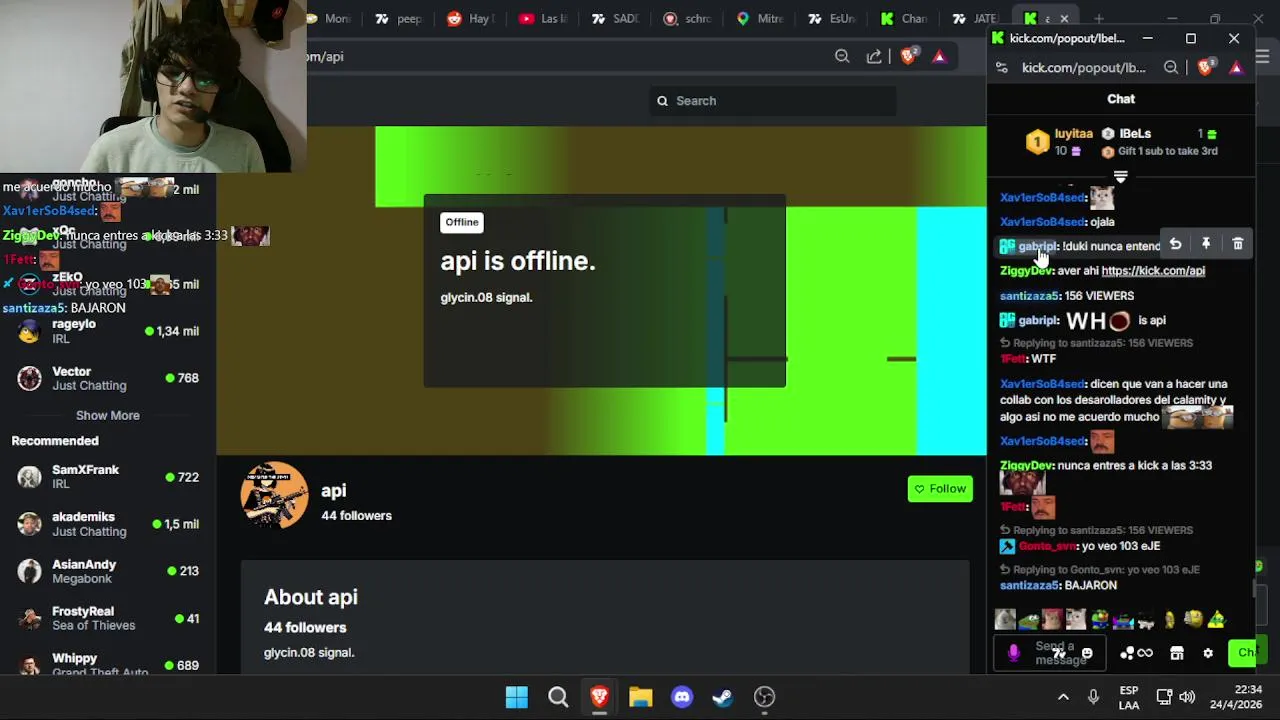Open SamXFrank recommended channel

(108, 477)
